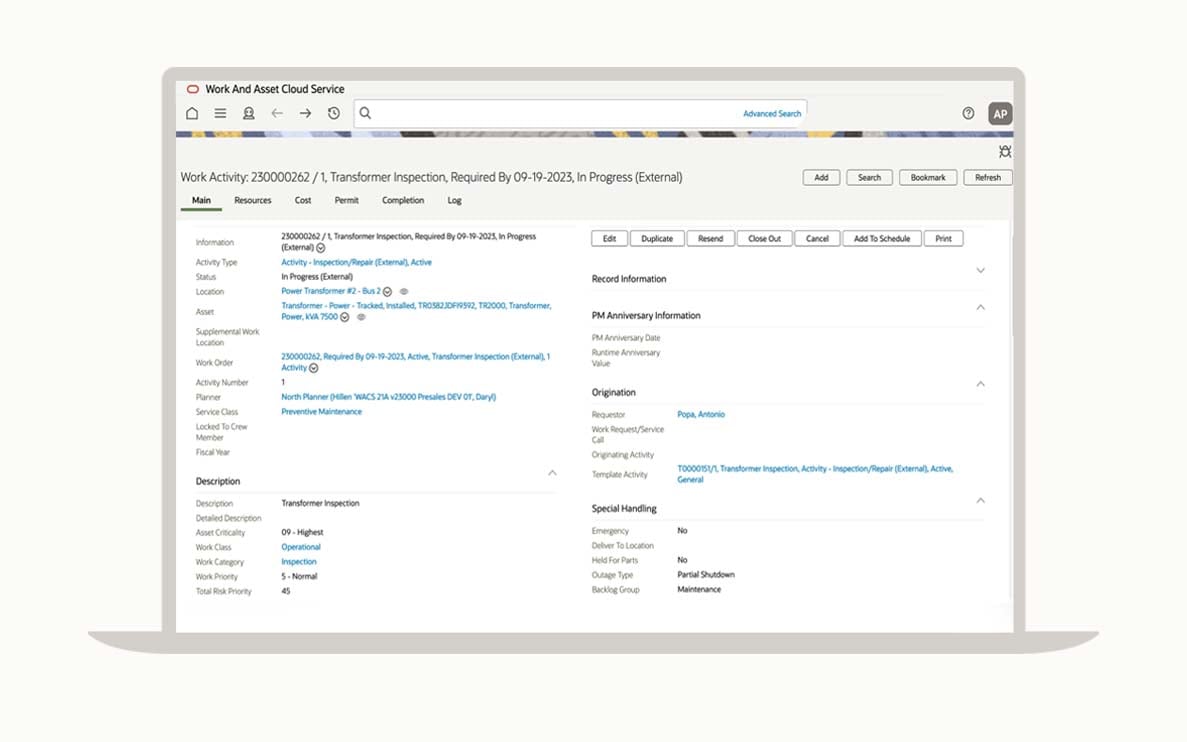Viewport: 1187px width, 742px height.
Task: Switch to the Resources tab
Action: tap(253, 200)
